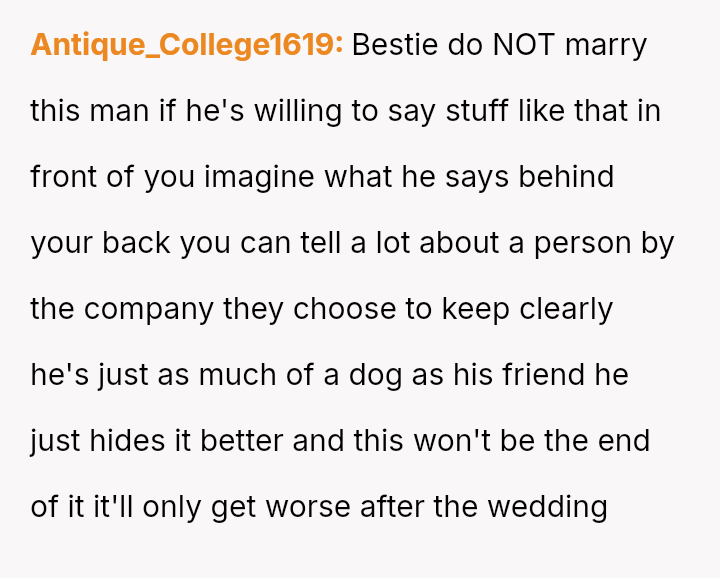Open the Antique_College1619 username profile link
This screenshot has height=578, width=720.
[x=187, y=45]
